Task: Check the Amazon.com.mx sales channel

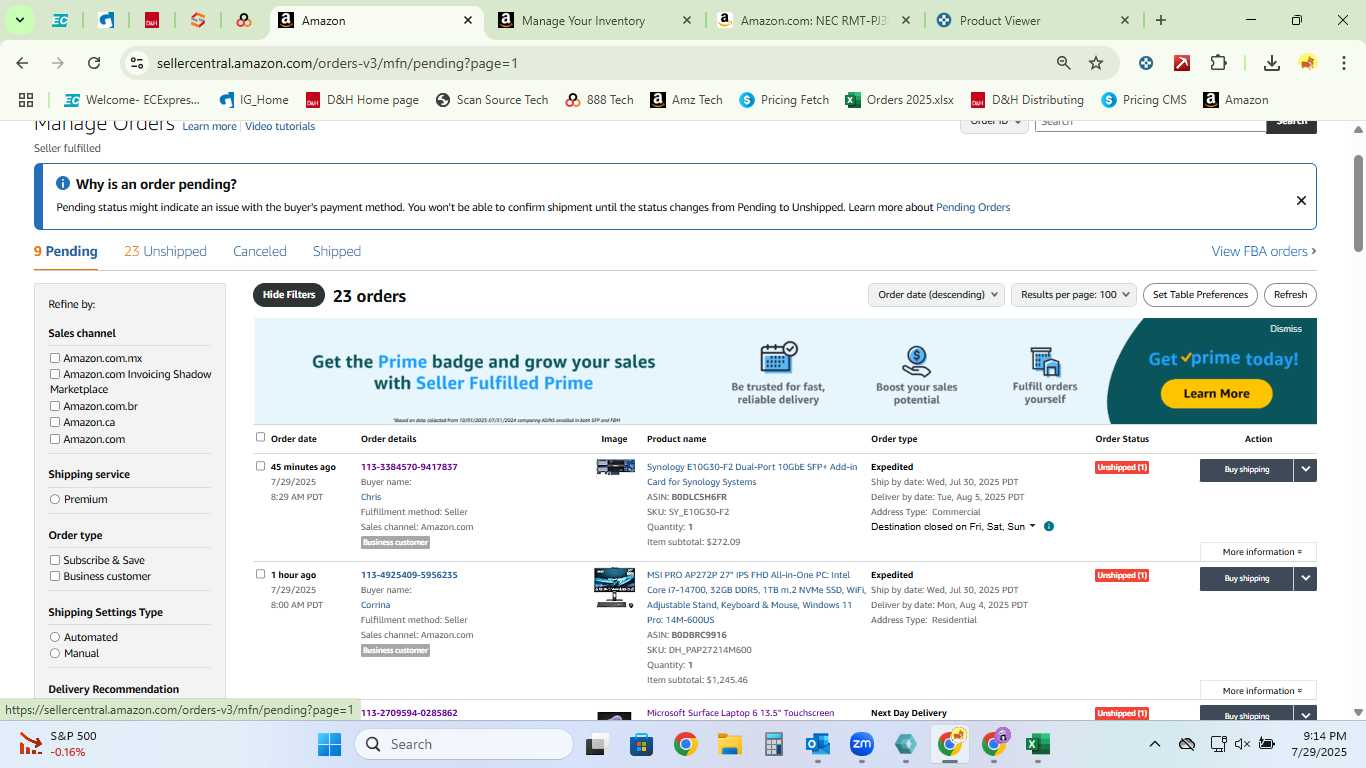Action: tap(55, 358)
